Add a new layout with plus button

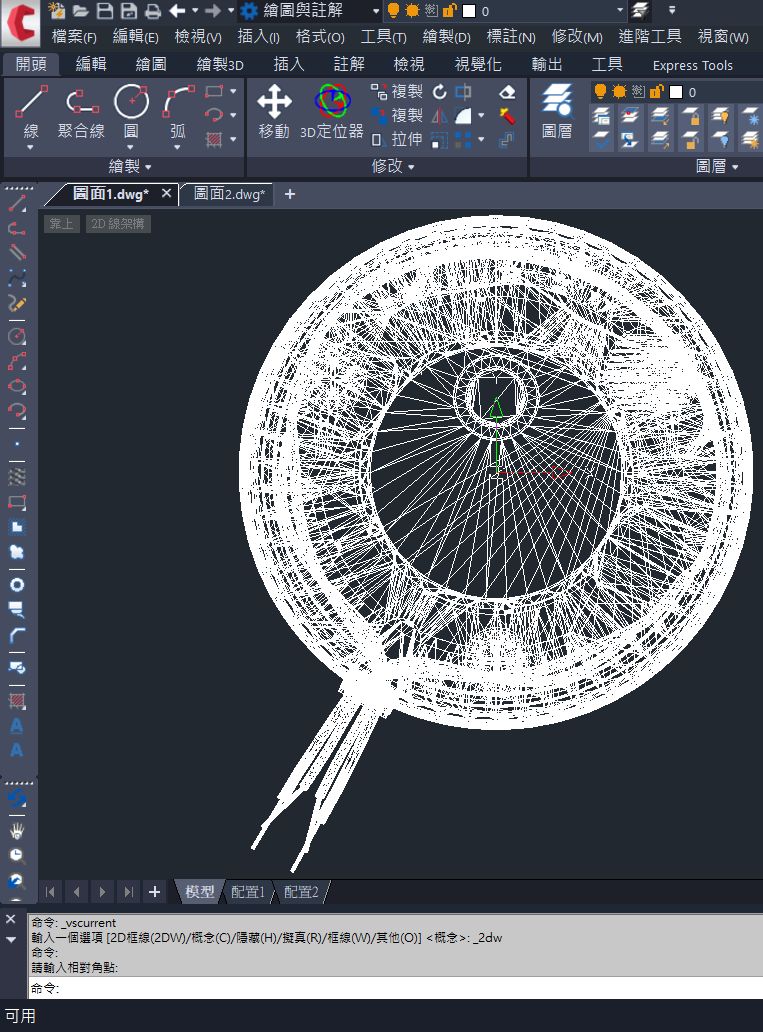155,892
